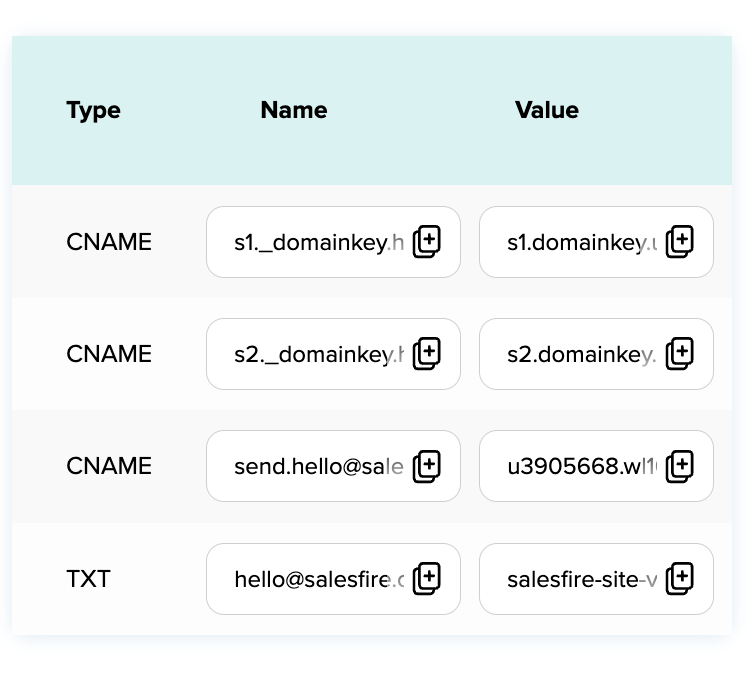Click CNAME in the send.hello row
752x692 pixels.
[x=109, y=466]
